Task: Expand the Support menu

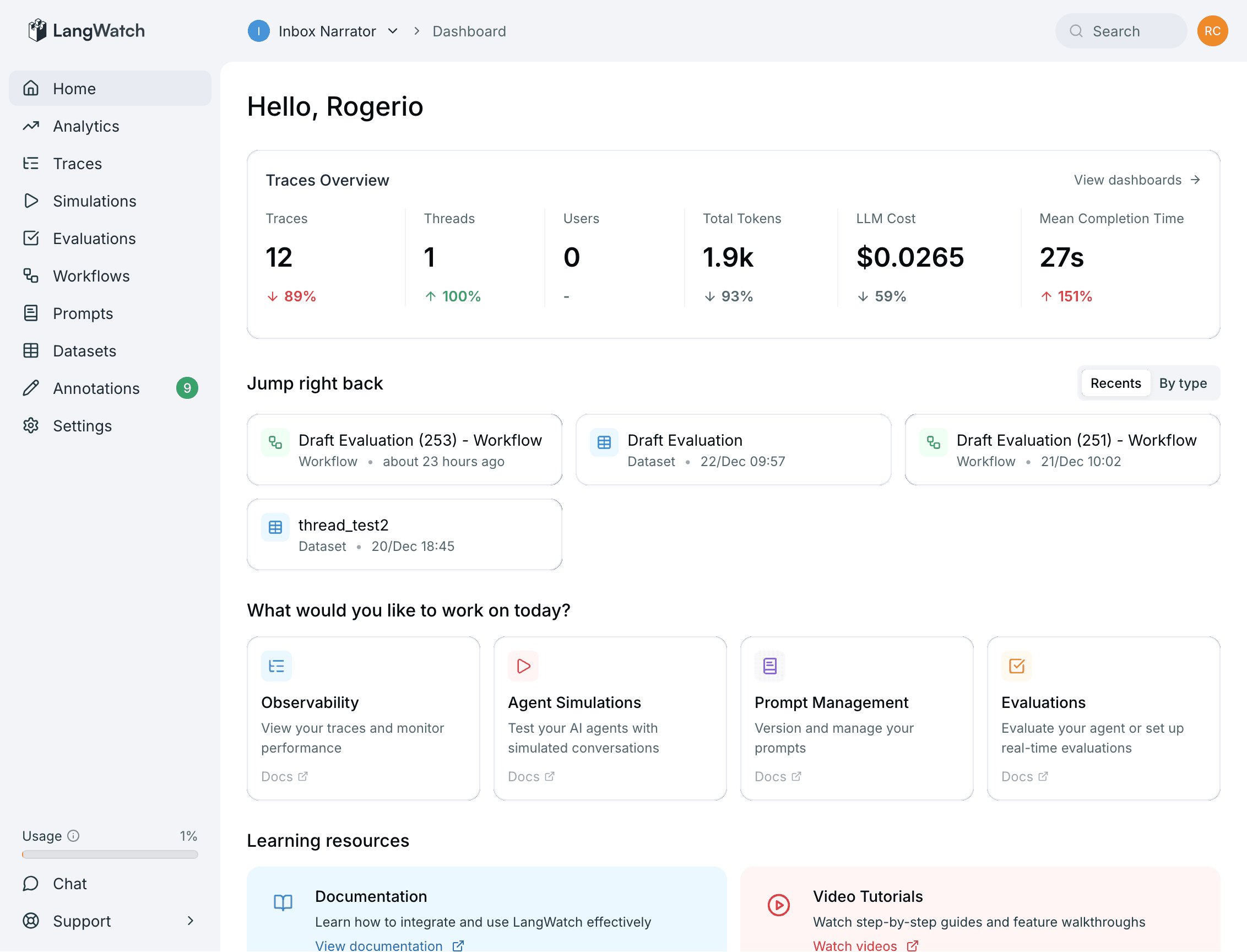Action: pyautogui.click(x=82, y=921)
